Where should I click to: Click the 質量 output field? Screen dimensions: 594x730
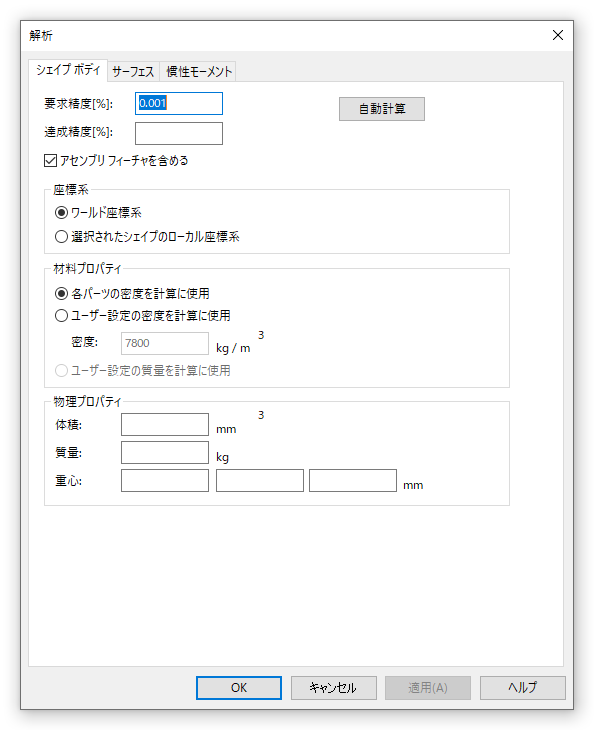[x=165, y=453]
